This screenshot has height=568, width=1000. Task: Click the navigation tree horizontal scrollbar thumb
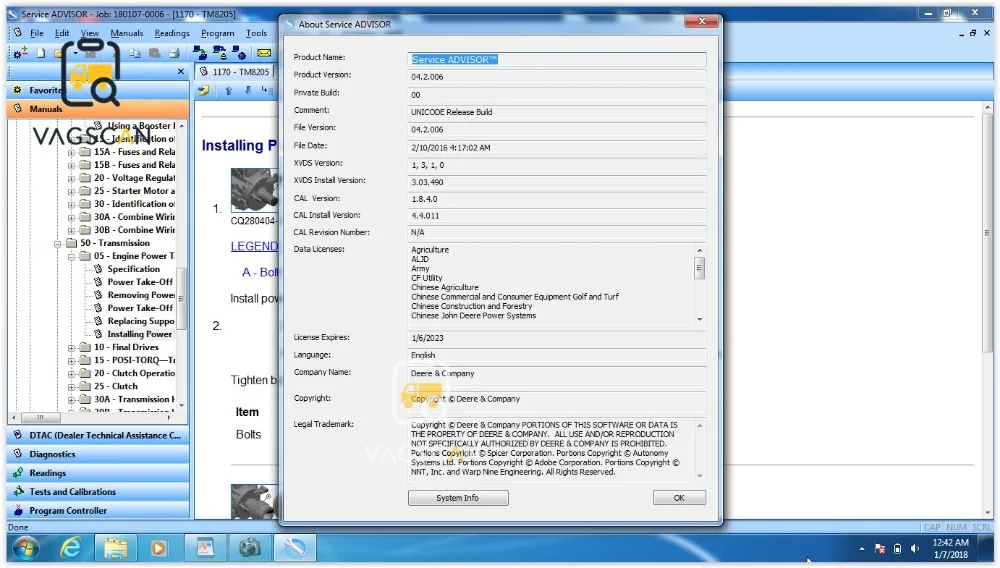[x=41, y=418]
